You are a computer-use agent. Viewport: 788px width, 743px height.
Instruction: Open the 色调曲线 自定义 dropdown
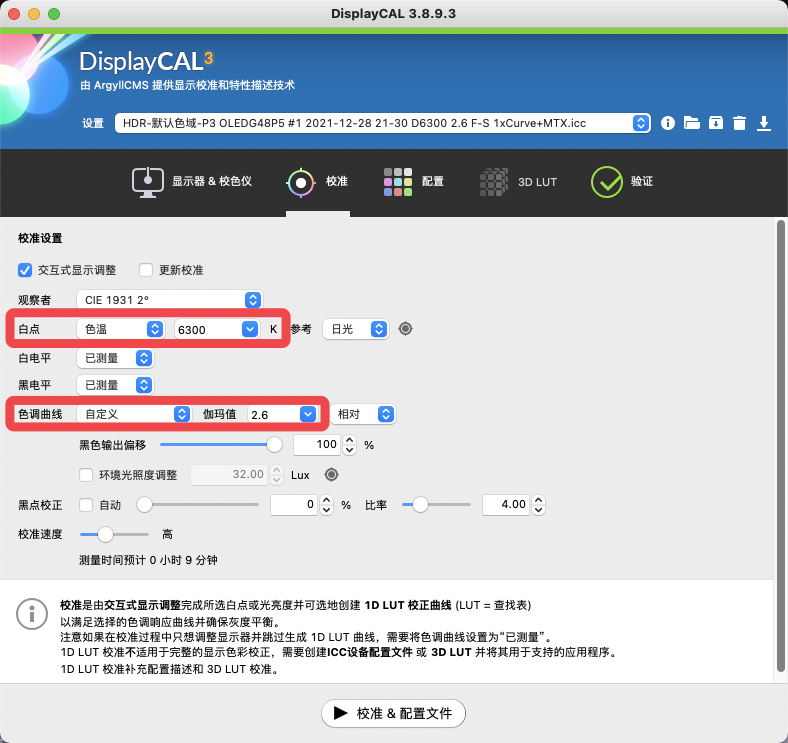(x=134, y=414)
